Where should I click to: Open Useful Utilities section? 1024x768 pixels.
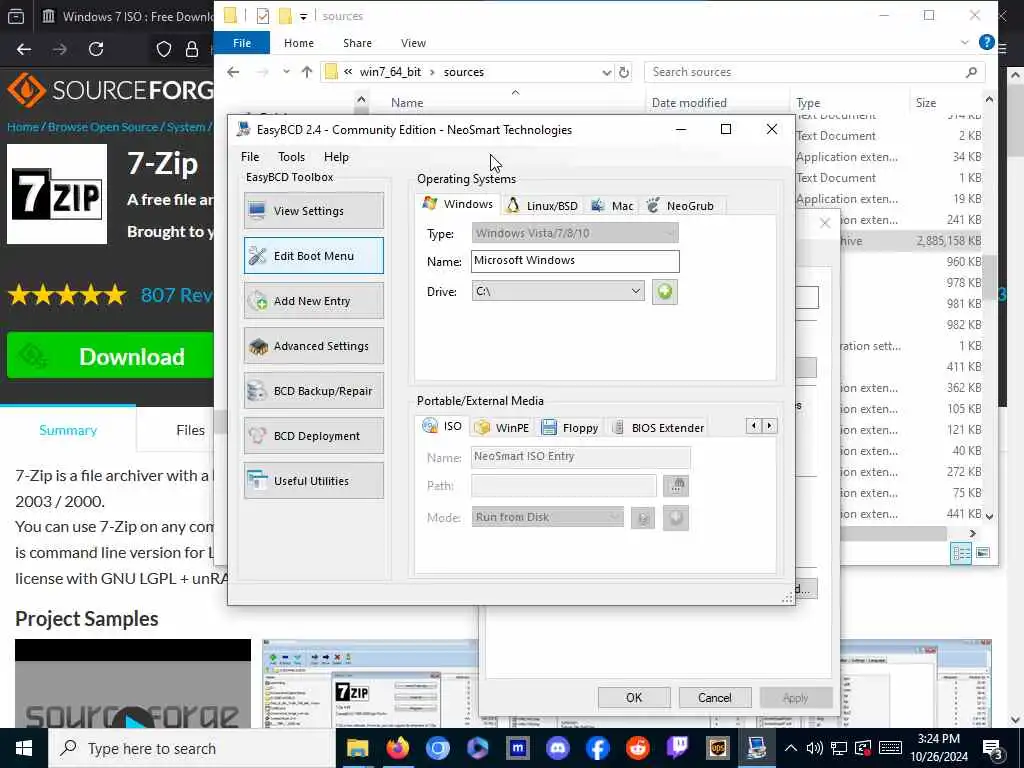click(313, 481)
